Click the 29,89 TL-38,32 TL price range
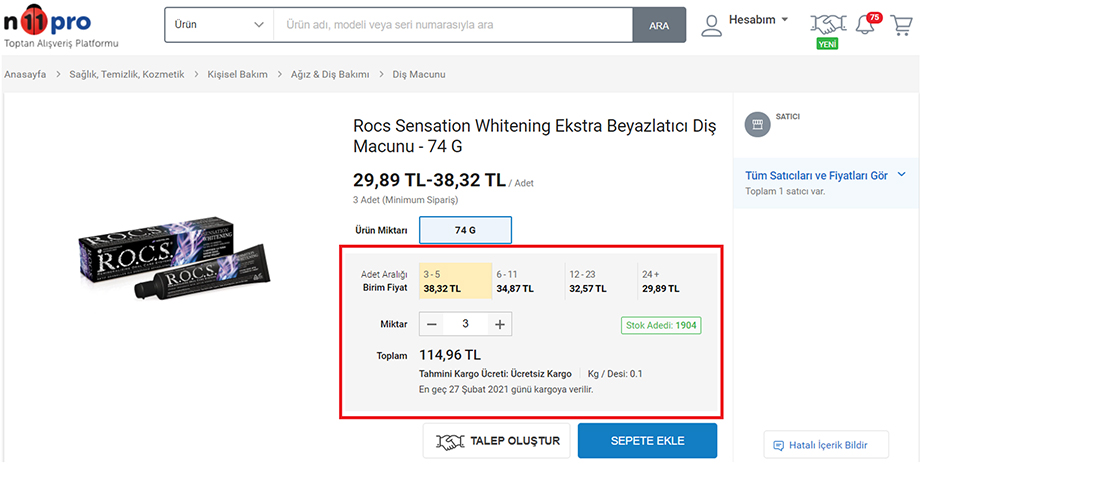The image size is (1100, 495). coord(429,180)
